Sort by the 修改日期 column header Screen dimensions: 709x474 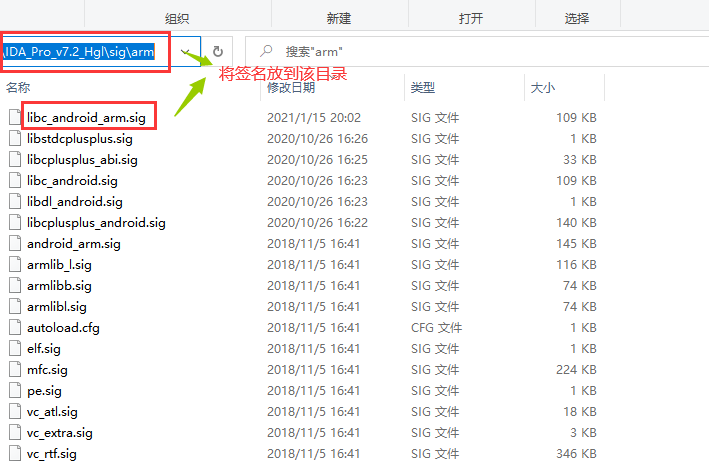coord(291,87)
